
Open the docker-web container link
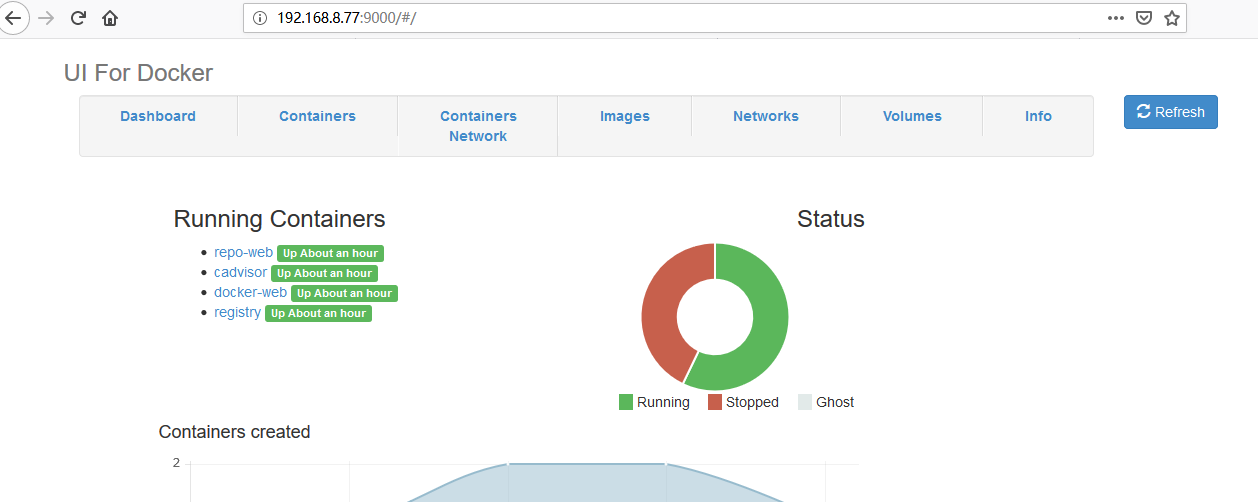pos(250,293)
